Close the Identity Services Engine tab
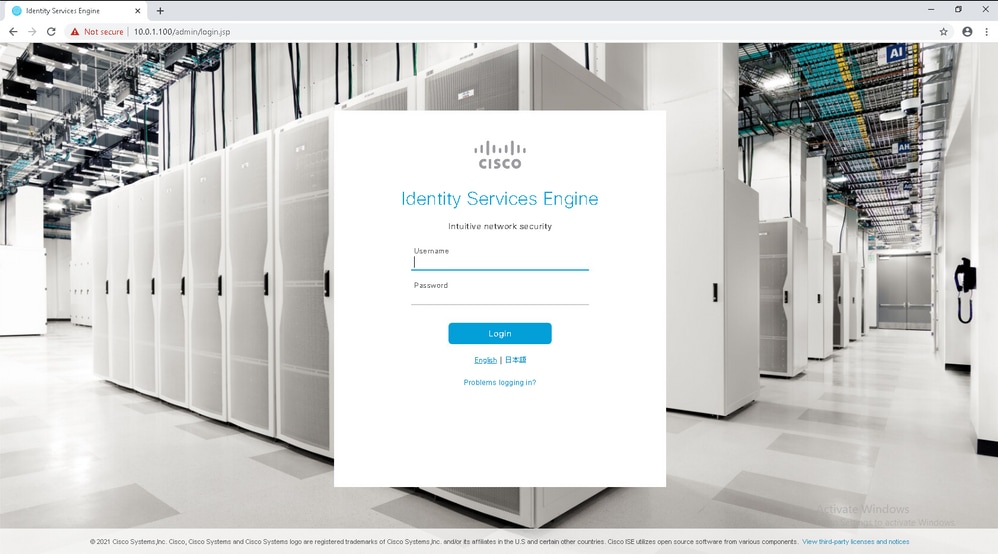This screenshot has width=998, height=554. point(137,11)
